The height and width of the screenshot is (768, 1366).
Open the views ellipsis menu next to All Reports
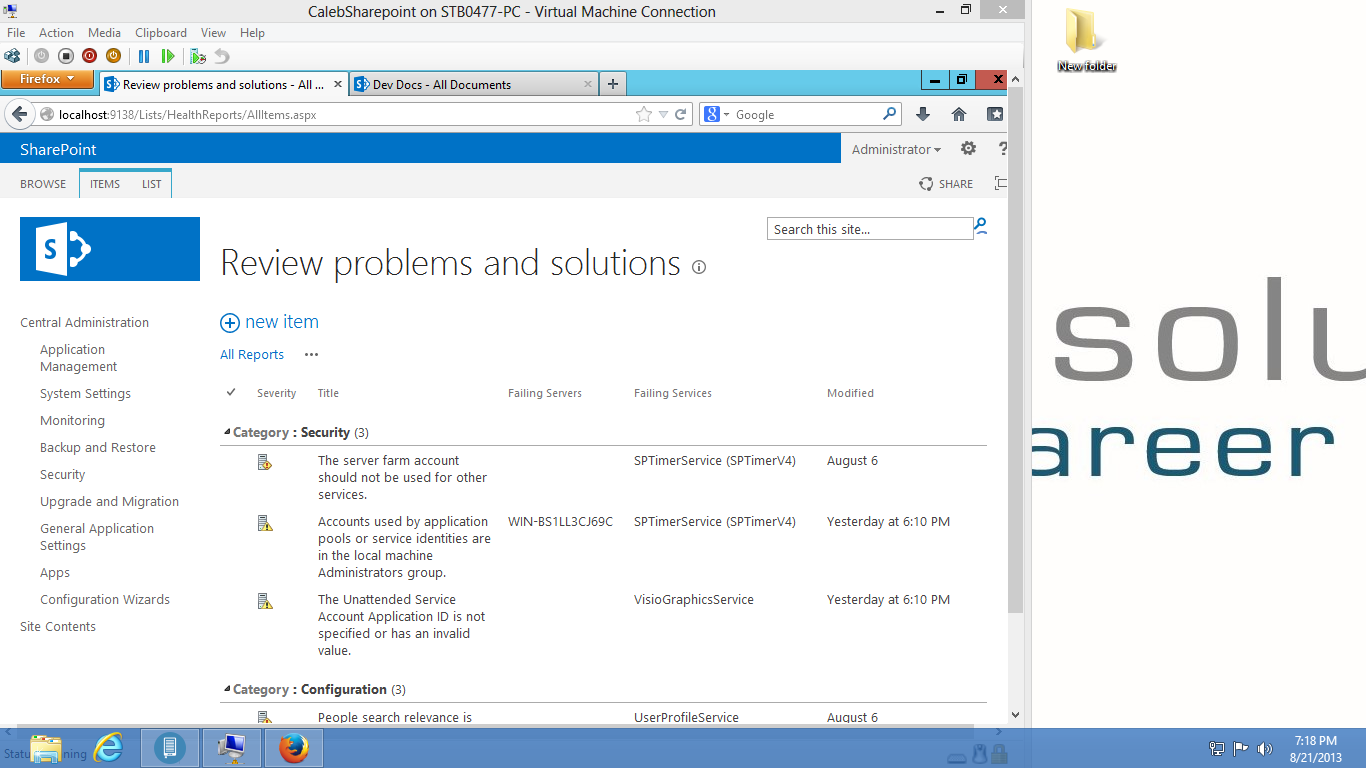pos(311,354)
